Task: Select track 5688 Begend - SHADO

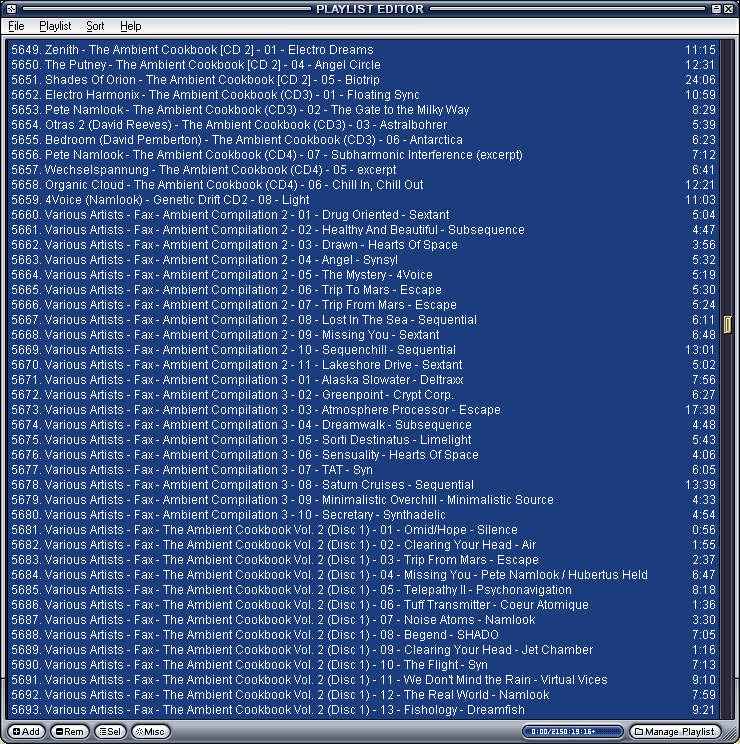Action: point(363,635)
